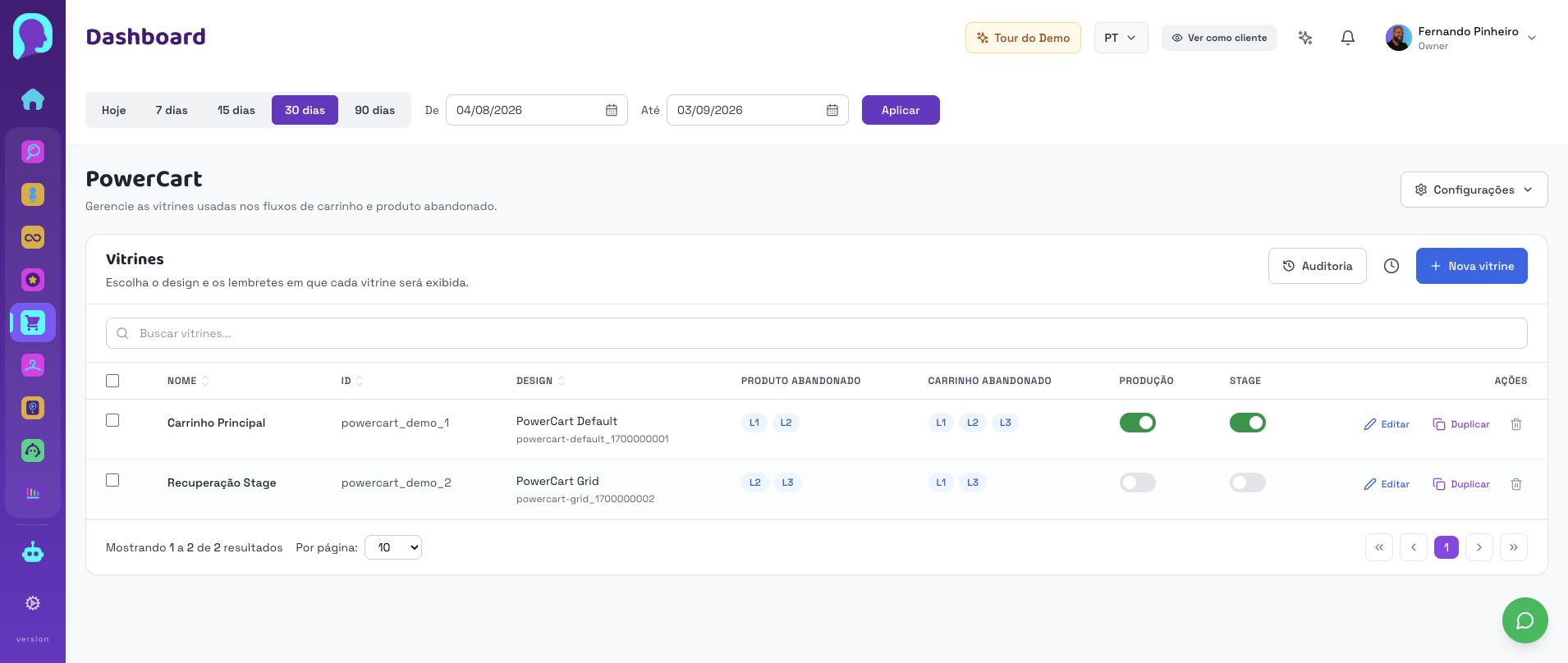
Task: Click the yellow sidebar icon below the magnifier
Action: point(33,194)
